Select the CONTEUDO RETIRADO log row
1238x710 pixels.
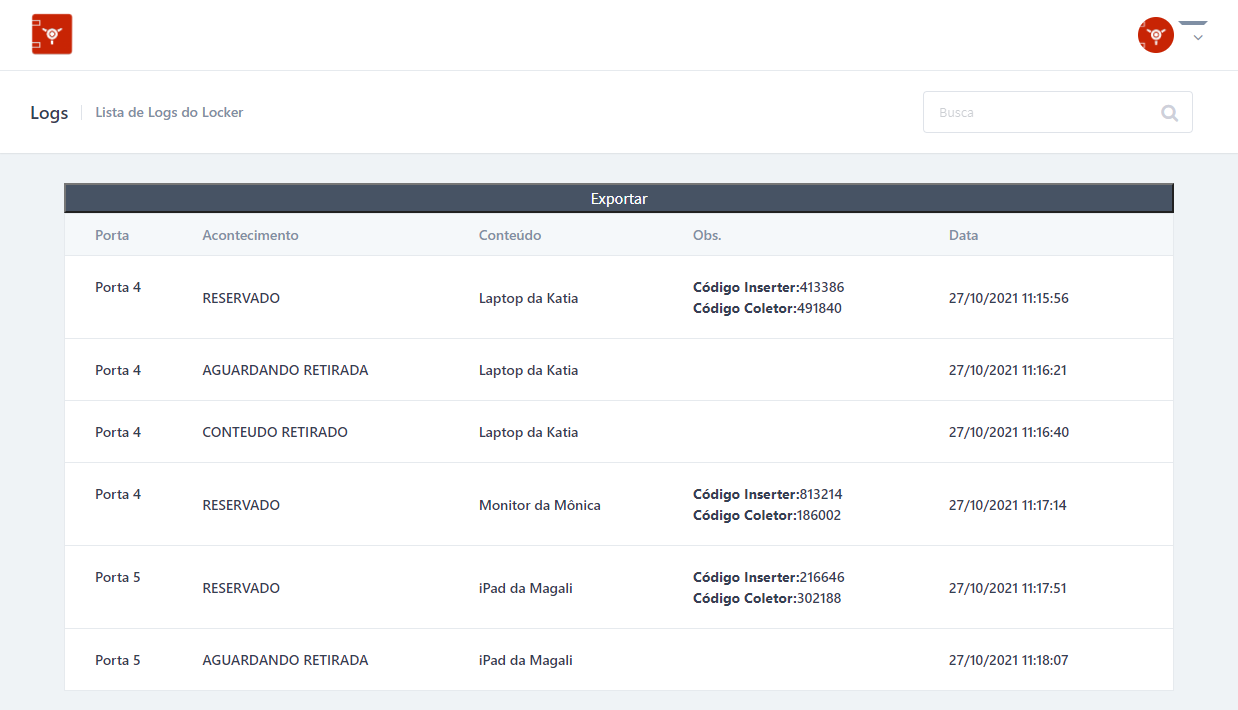(x=275, y=433)
